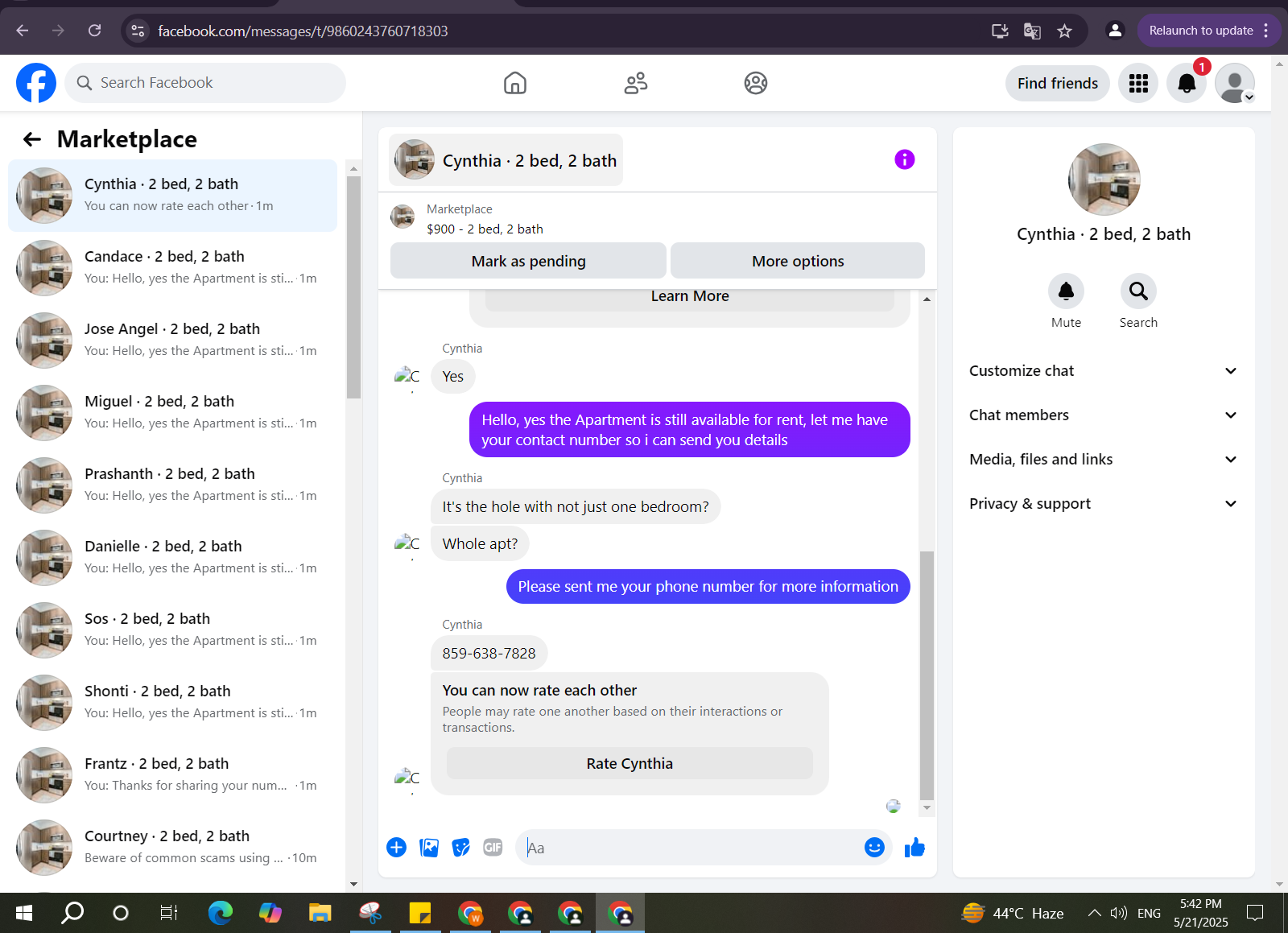The width and height of the screenshot is (1288, 933).
Task: Click the phone number message 859-638-7828
Action: [x=489, y=653]
